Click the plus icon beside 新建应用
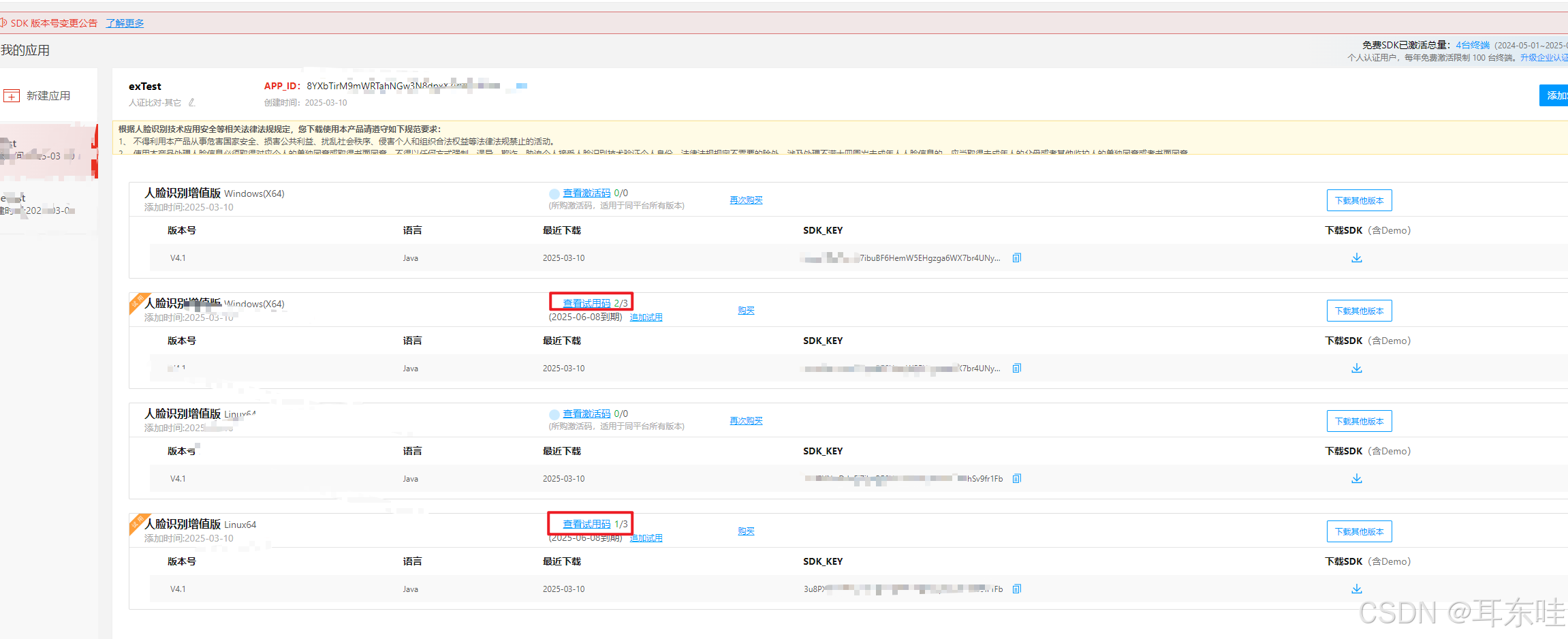The width and height of the screenshot is (1568, 639). point(12,95)
